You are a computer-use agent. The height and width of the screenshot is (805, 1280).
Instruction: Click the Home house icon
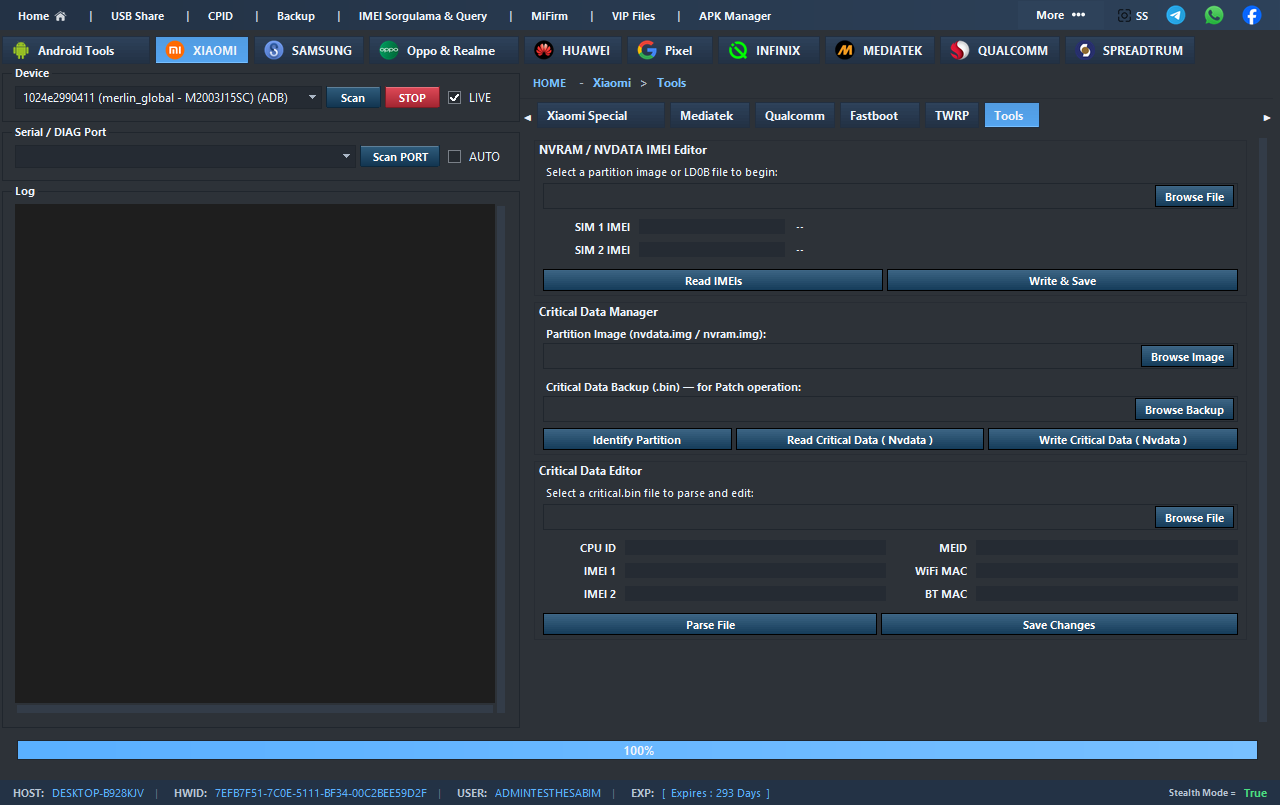pos(60,16)
